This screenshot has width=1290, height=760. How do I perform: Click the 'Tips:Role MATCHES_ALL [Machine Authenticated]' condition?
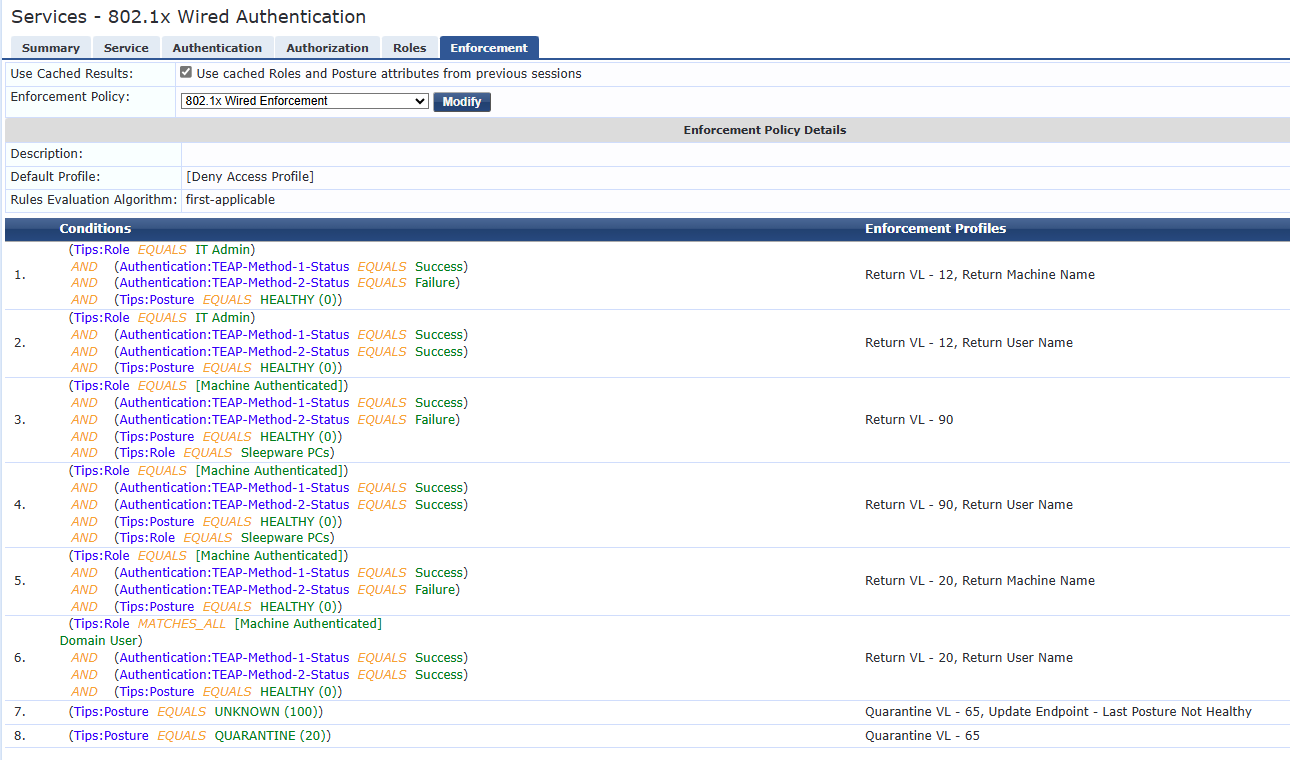point(225,624)
